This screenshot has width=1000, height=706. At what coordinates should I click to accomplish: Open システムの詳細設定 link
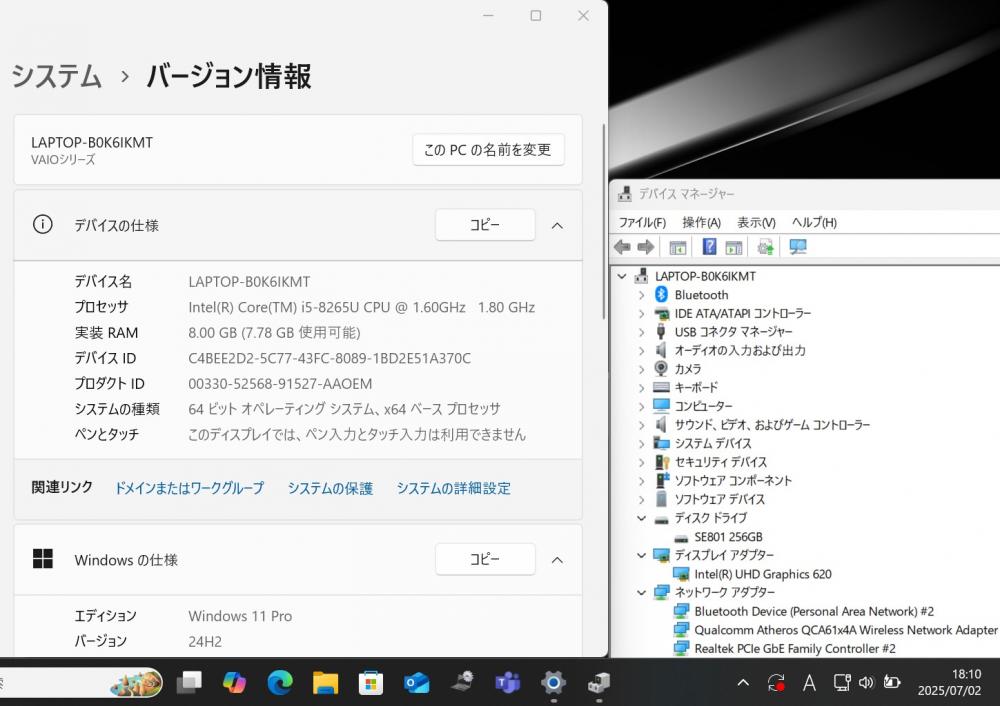point(453,488)
